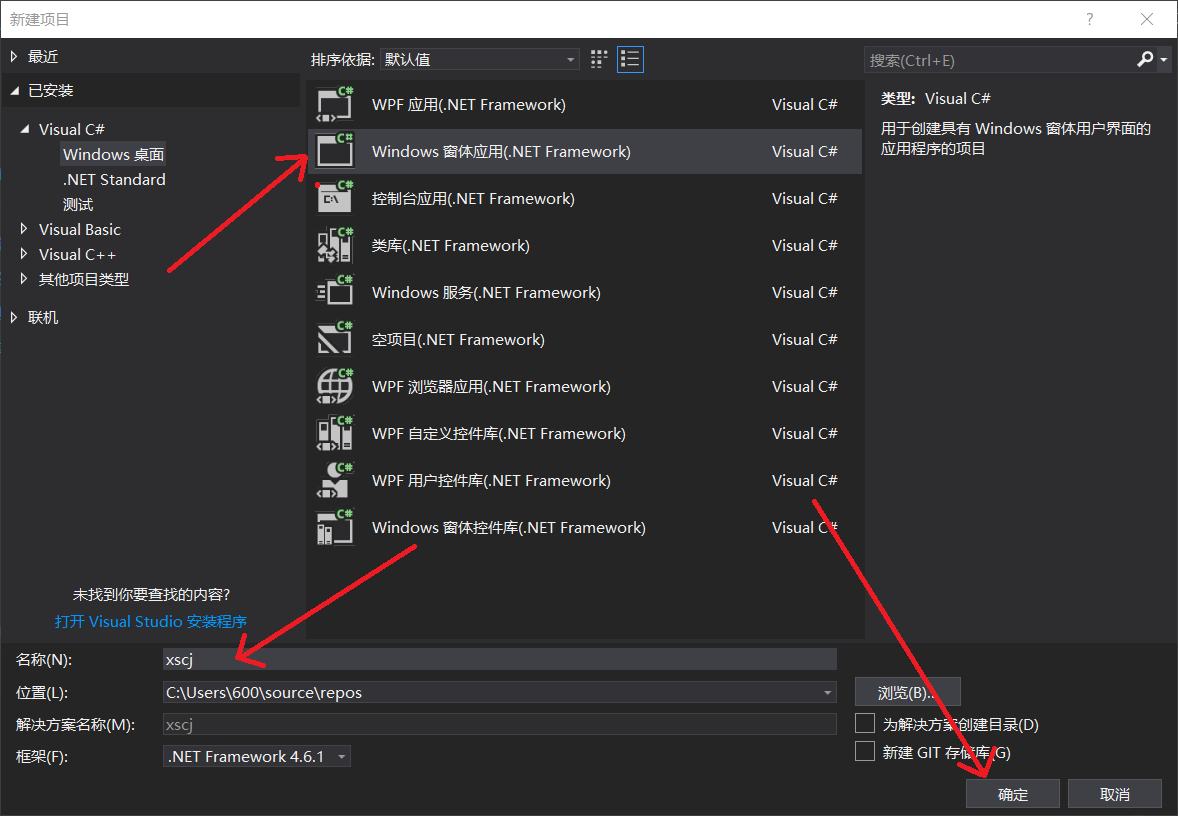Viewport: 1178px width, 816px height.
Task: Expand the 最近 section
Action: point(14,56)
